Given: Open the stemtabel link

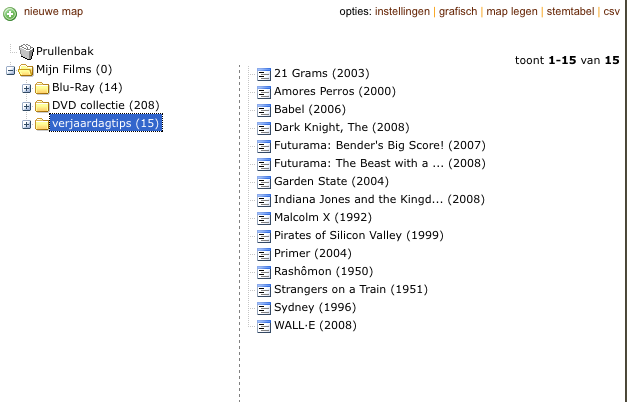Looking at the screenshot, I should pos(570,12).
